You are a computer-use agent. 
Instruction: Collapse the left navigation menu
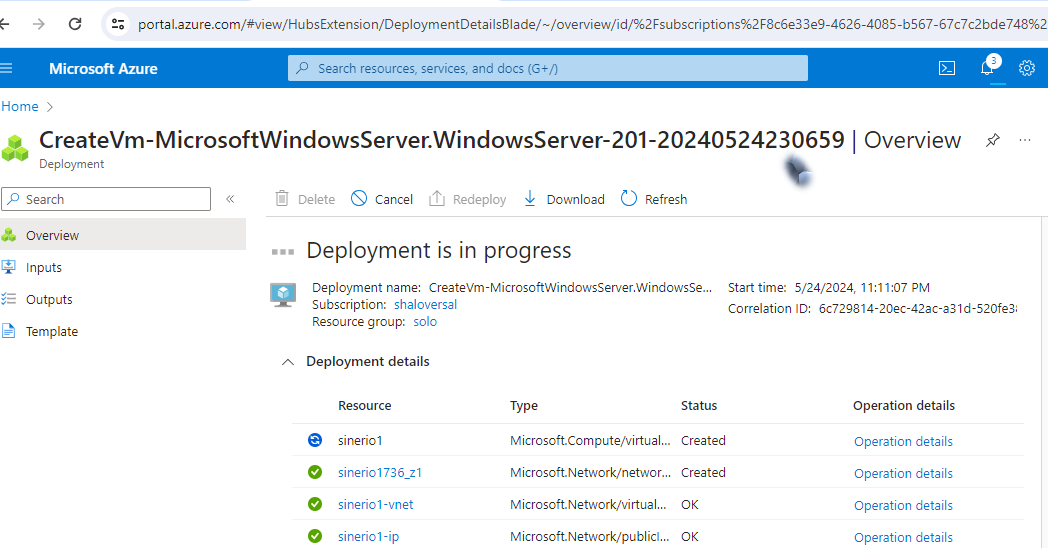click(230, 199)
